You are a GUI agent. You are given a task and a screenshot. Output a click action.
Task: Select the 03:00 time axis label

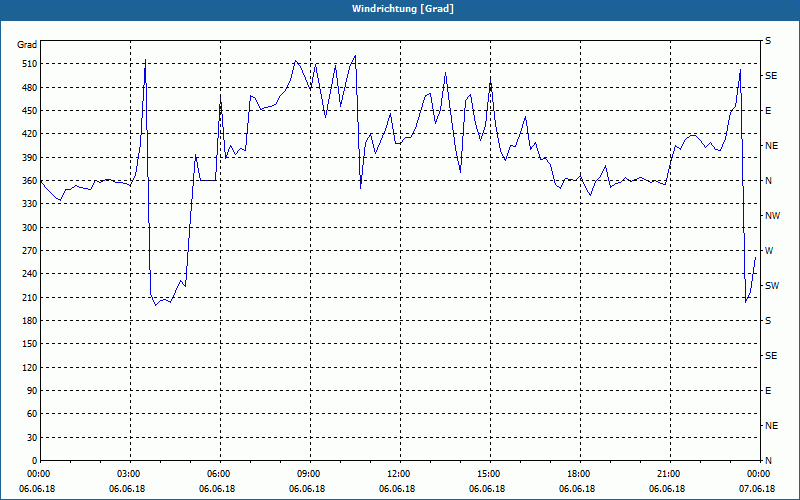(x=127, y=474)
